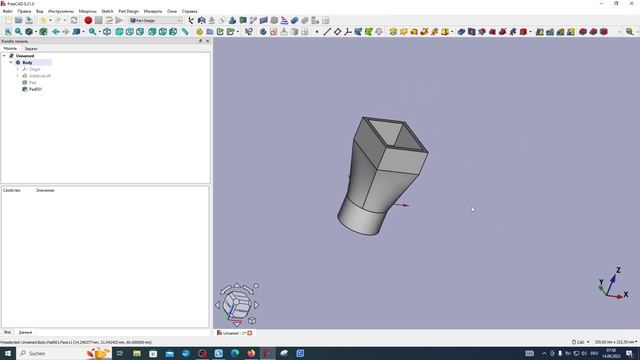The image size is (640, 360).
Task: Set the front view cube icon
Action: coord(119,31)
